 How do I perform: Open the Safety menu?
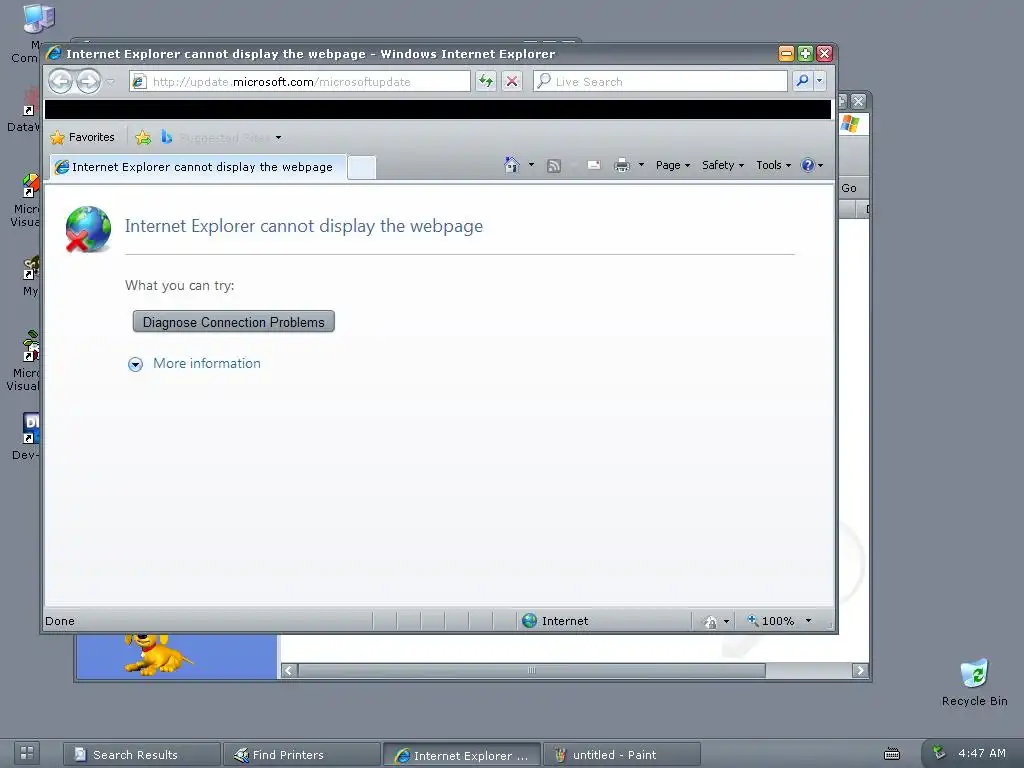[x=723, y=165]
